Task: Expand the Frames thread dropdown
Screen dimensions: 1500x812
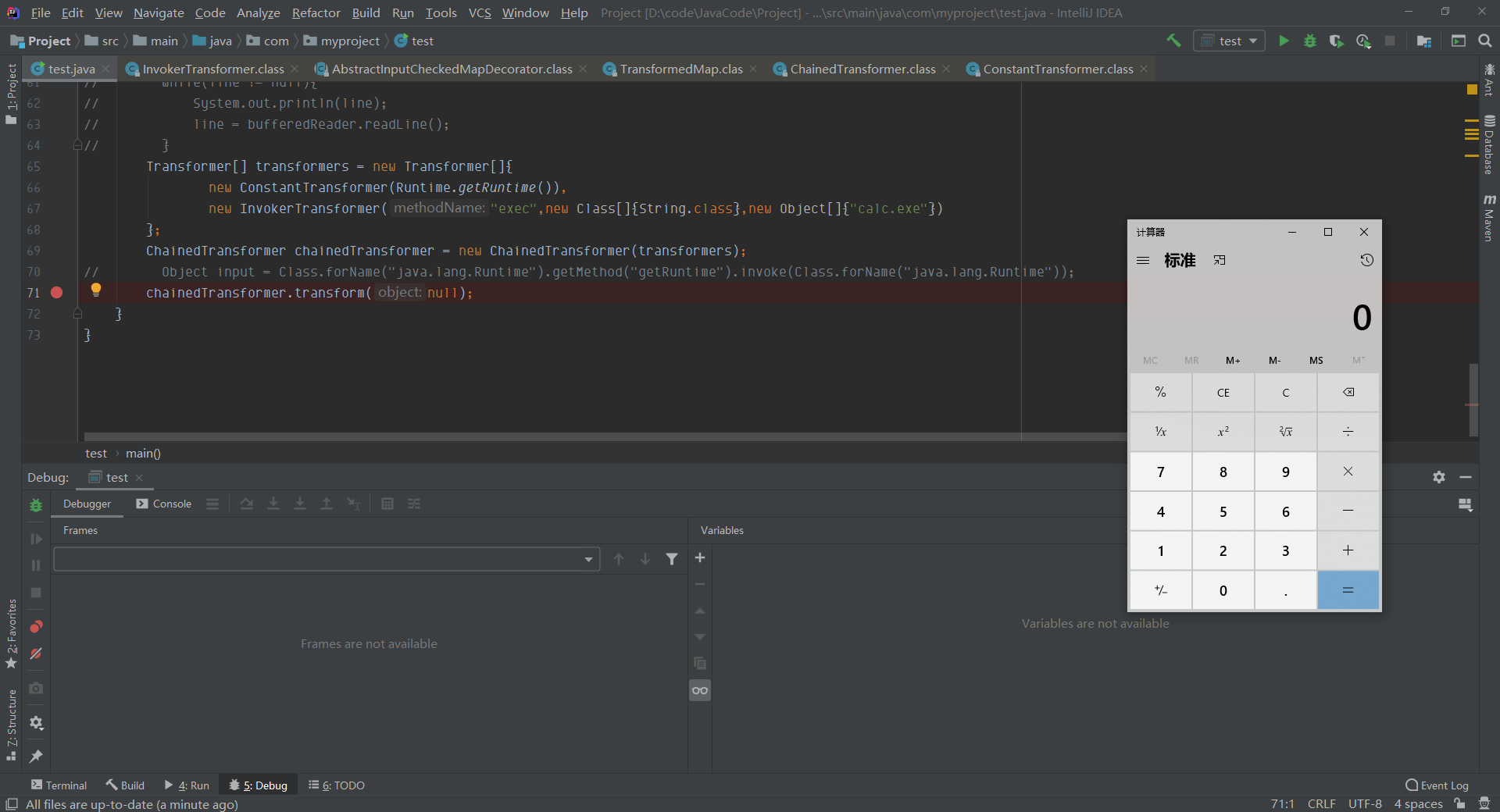Action: coord(588,559)
